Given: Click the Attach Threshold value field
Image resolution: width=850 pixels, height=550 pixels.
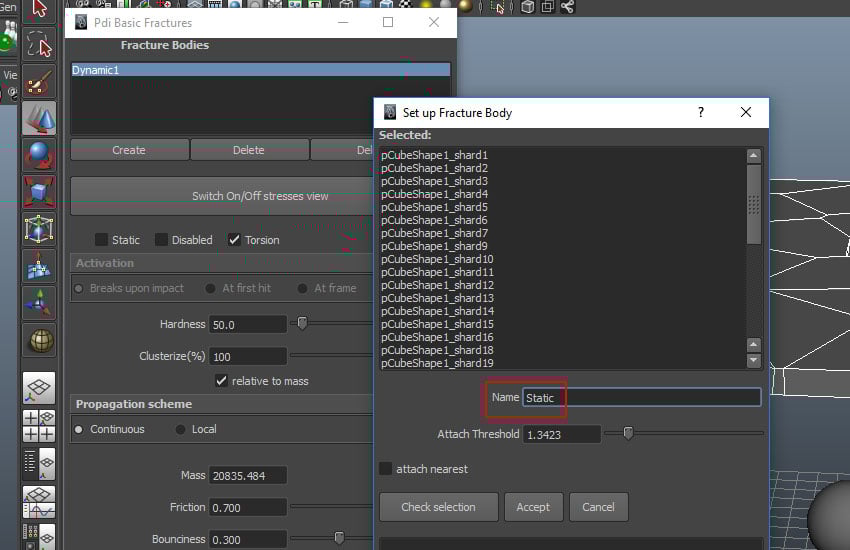Looking at the screenshot, I should (562, 434).
